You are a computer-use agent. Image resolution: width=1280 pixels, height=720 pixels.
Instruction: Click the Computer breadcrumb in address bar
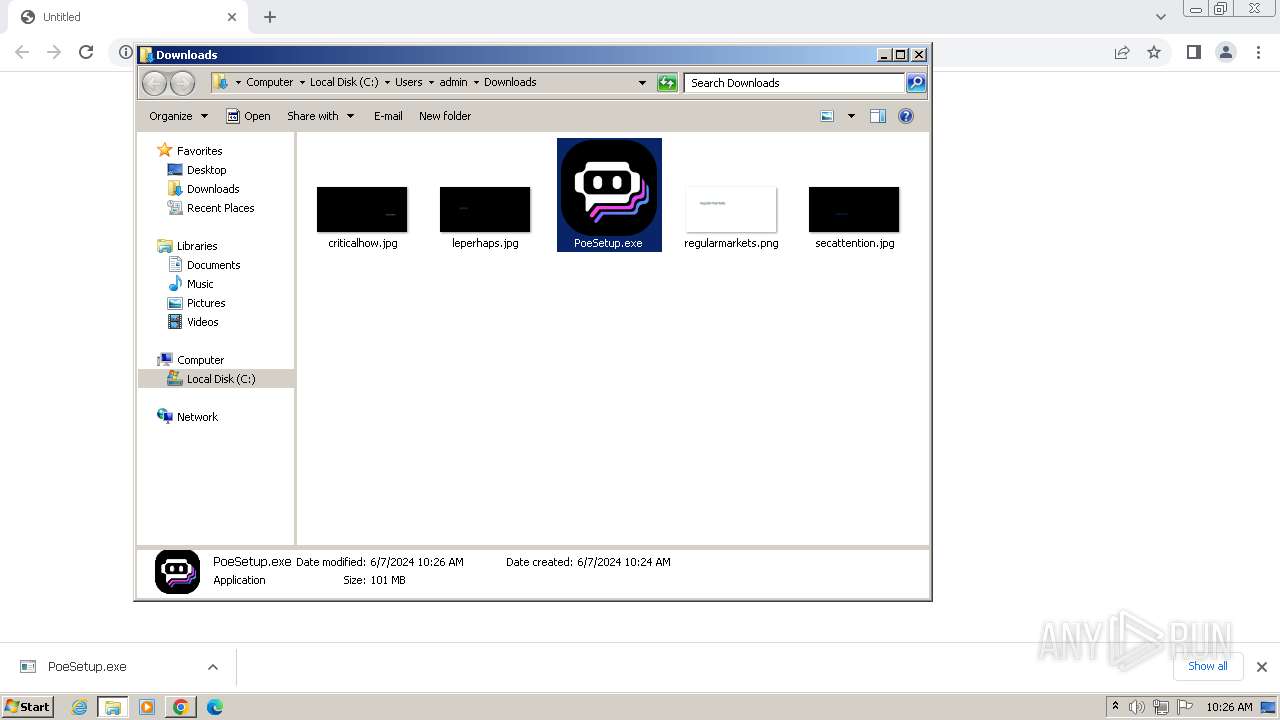pyautogui.click(x=270, y=82)
